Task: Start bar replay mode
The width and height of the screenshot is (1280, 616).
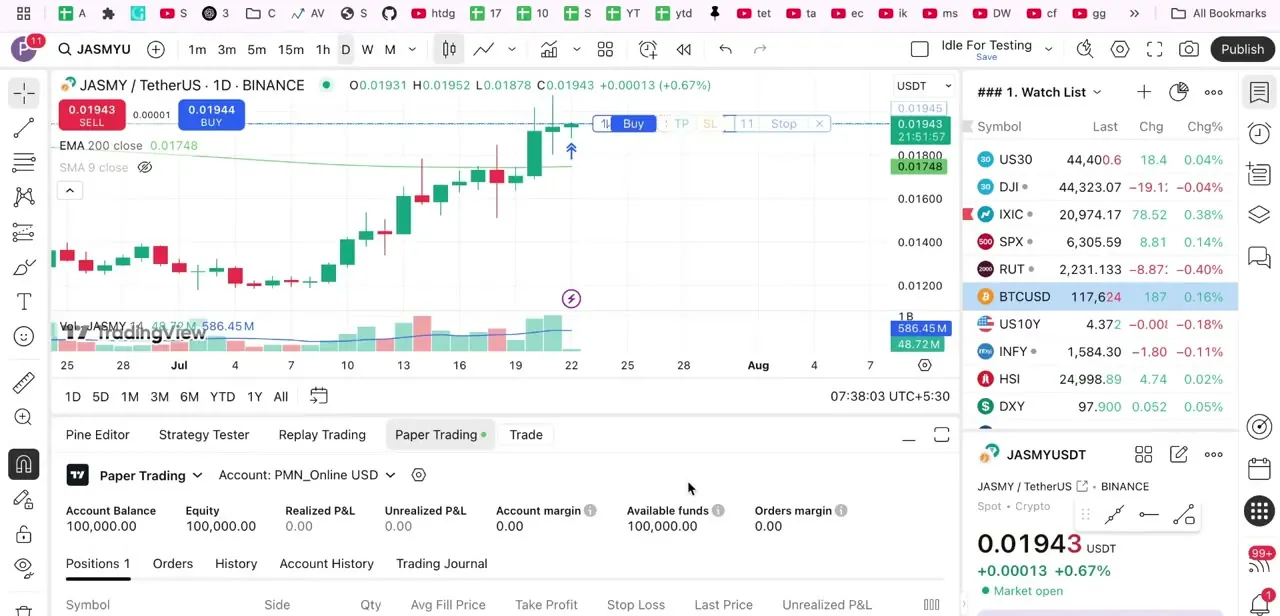Action: point(684,49)
